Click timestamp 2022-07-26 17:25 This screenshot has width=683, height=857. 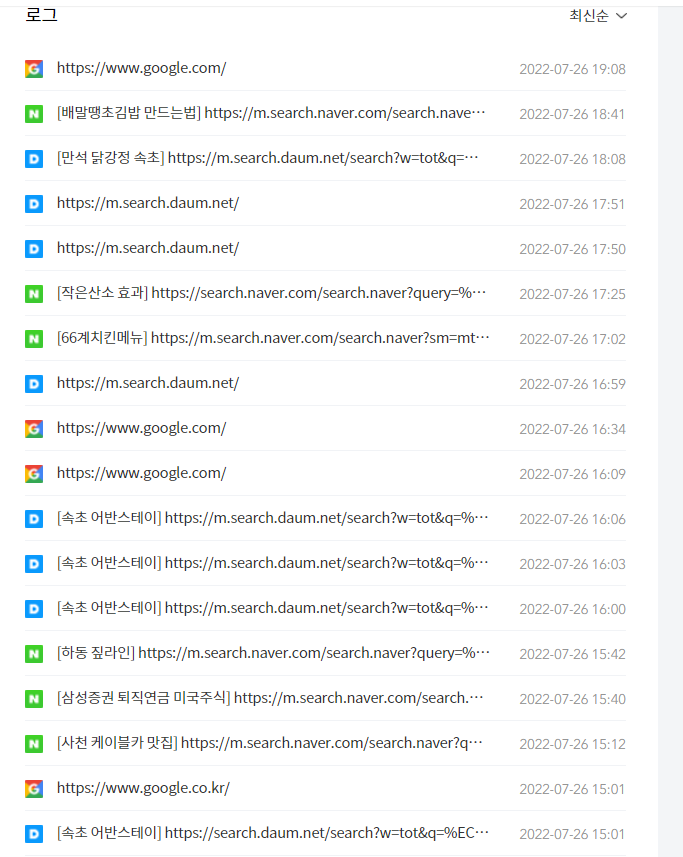[572, 294]
